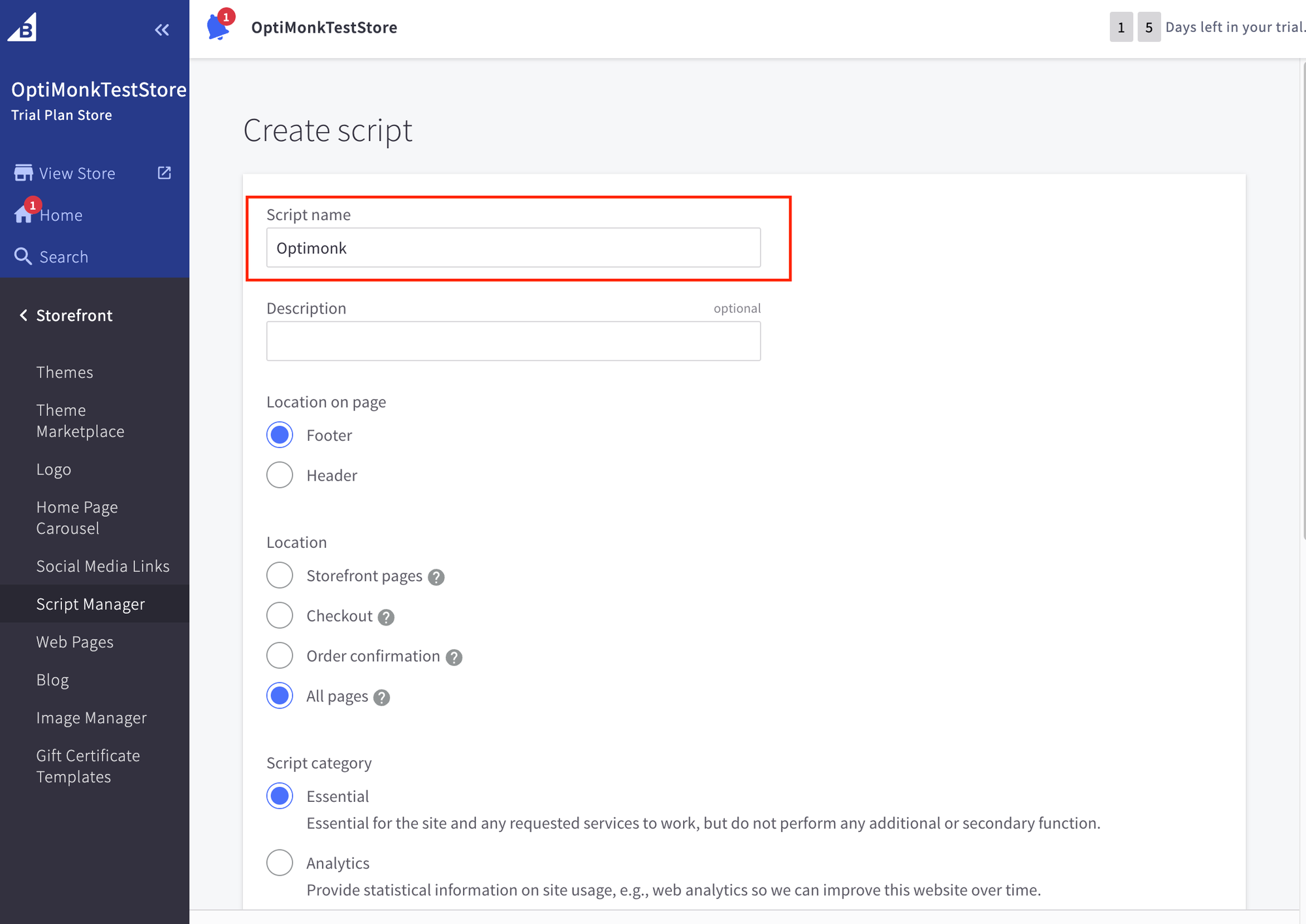The image size is (1306, 924).
Task: Select the Storefront pages radio button
Action: [279, 575]
